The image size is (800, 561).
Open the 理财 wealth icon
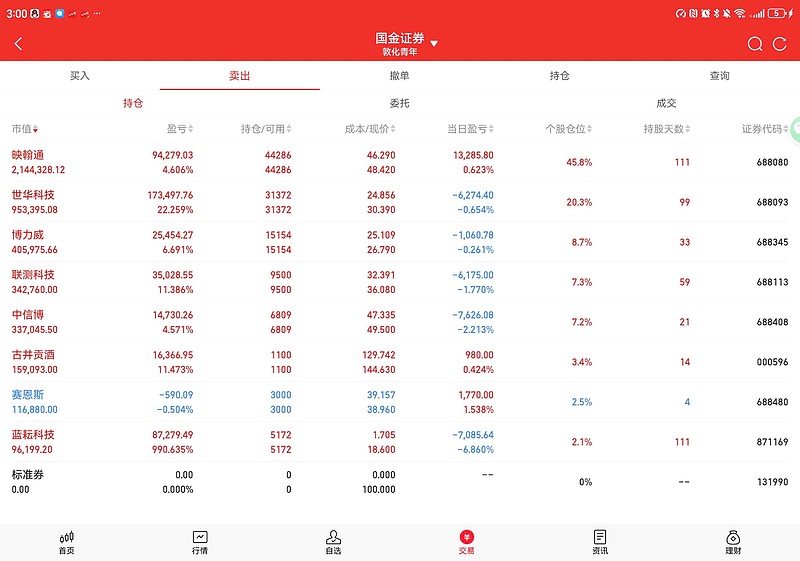point(733,542)
